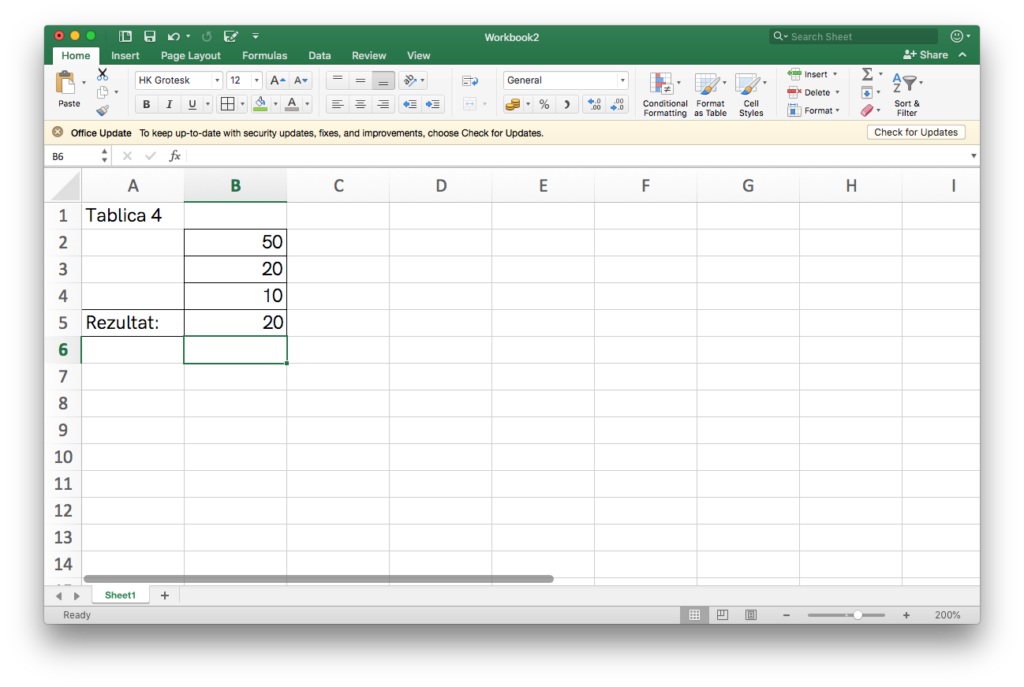Select cell B5 containing 20
The width and height of the screenshot is (1024, 687).
tap(235, 323)
